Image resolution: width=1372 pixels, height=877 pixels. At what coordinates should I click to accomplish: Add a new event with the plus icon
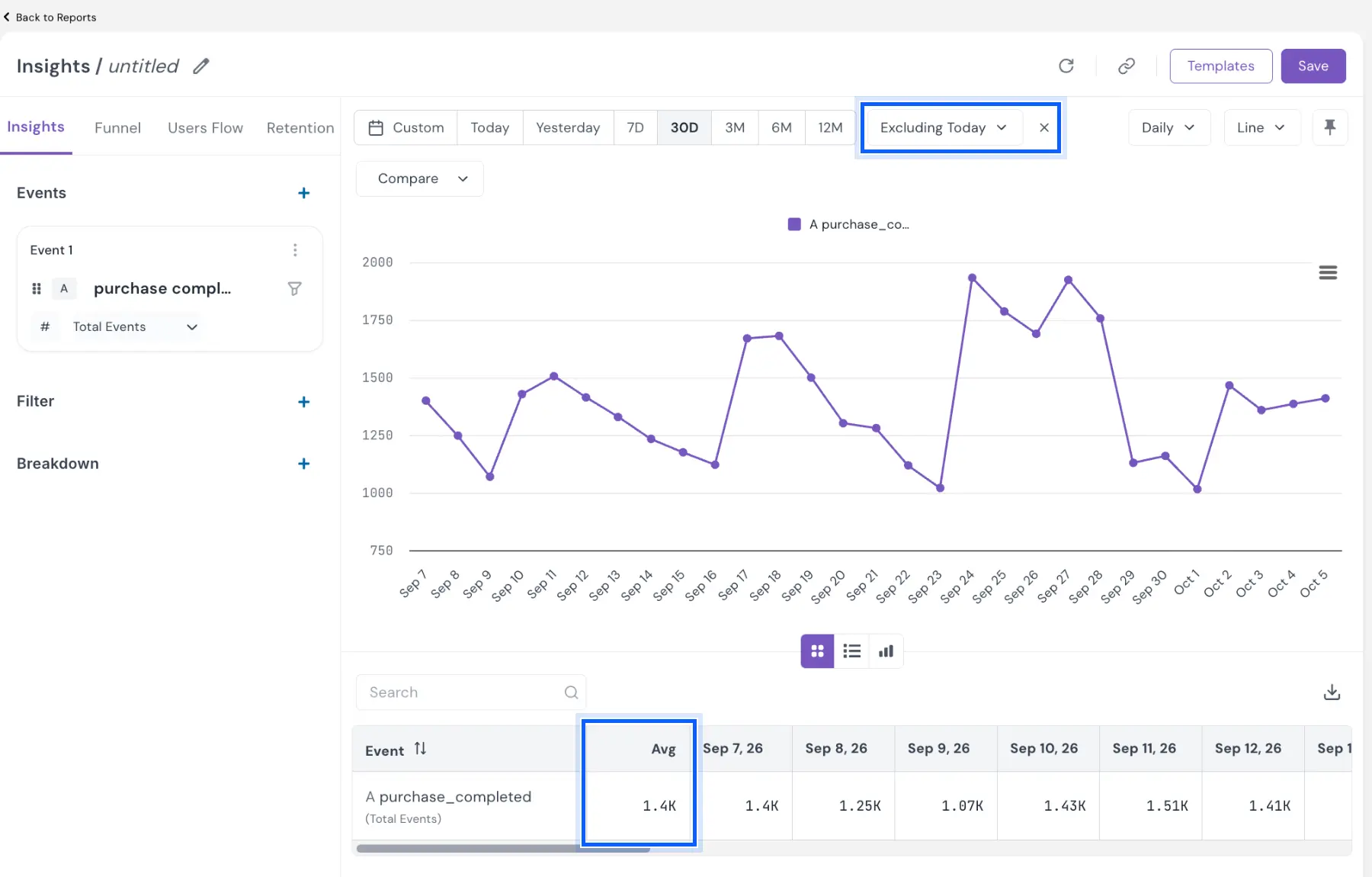(303, 193)
